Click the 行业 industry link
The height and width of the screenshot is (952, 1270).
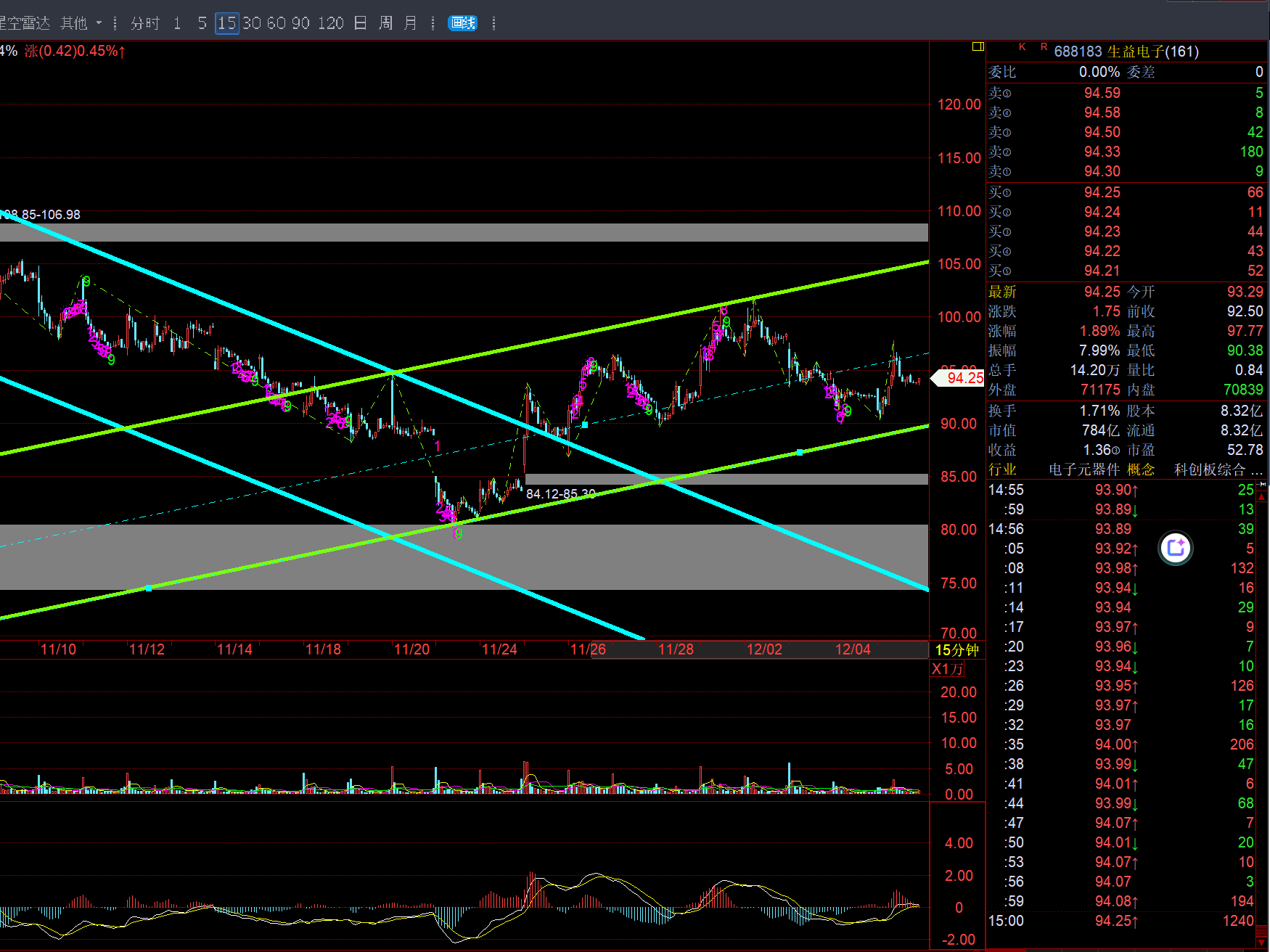click(1002, 470)
